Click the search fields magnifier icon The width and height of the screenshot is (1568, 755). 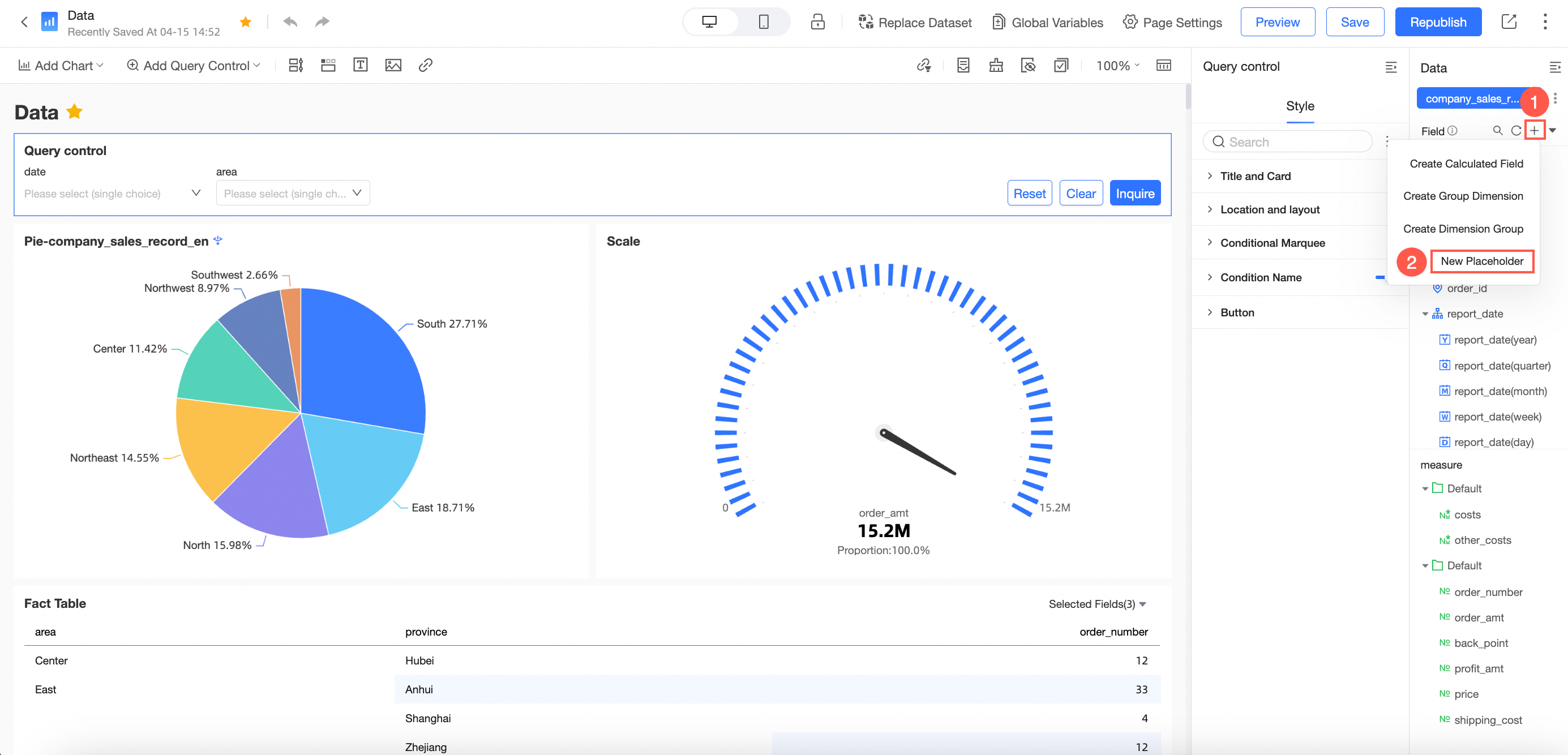point(1497,131)
